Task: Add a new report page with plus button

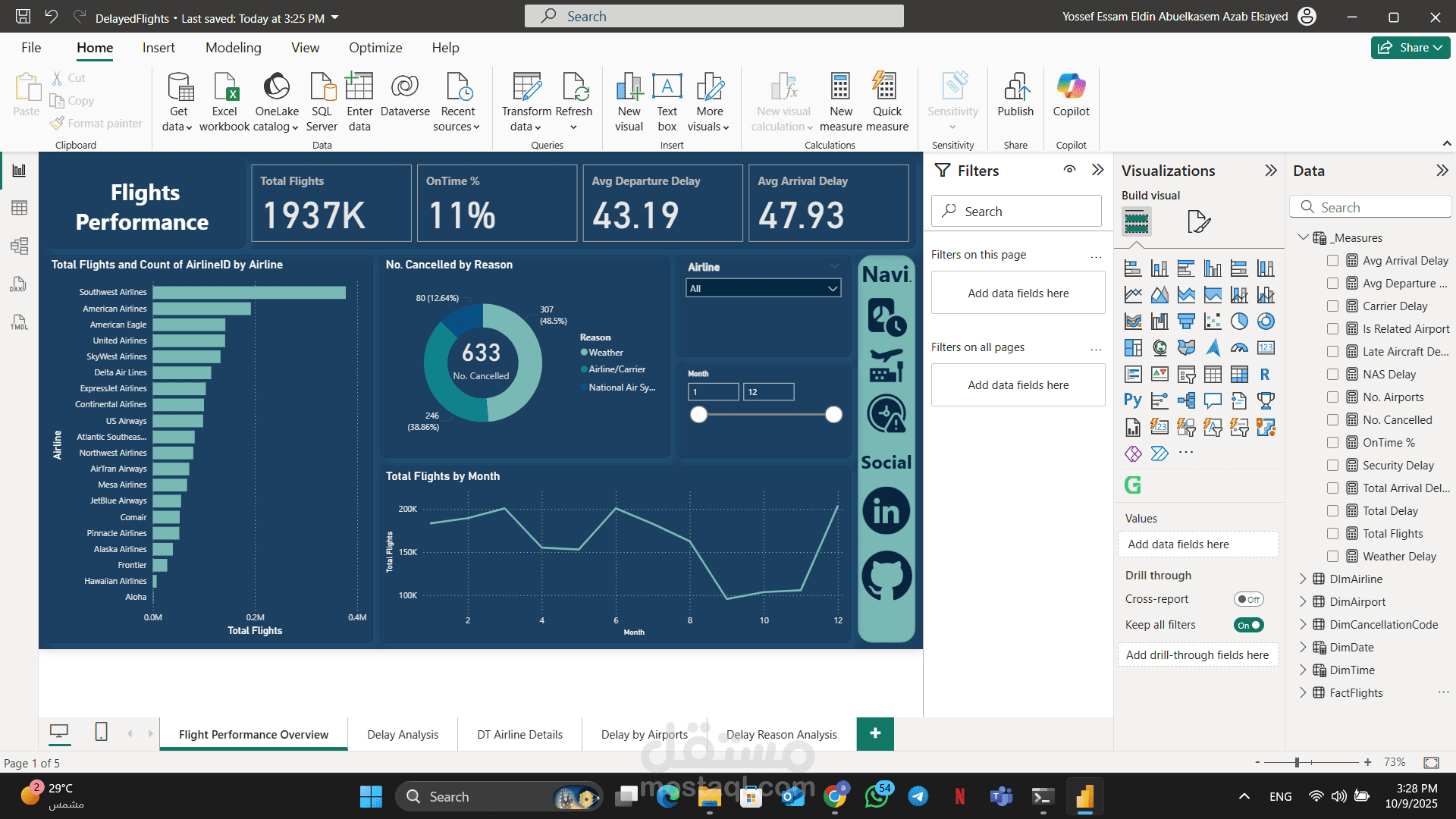Action: pos(875,734)
